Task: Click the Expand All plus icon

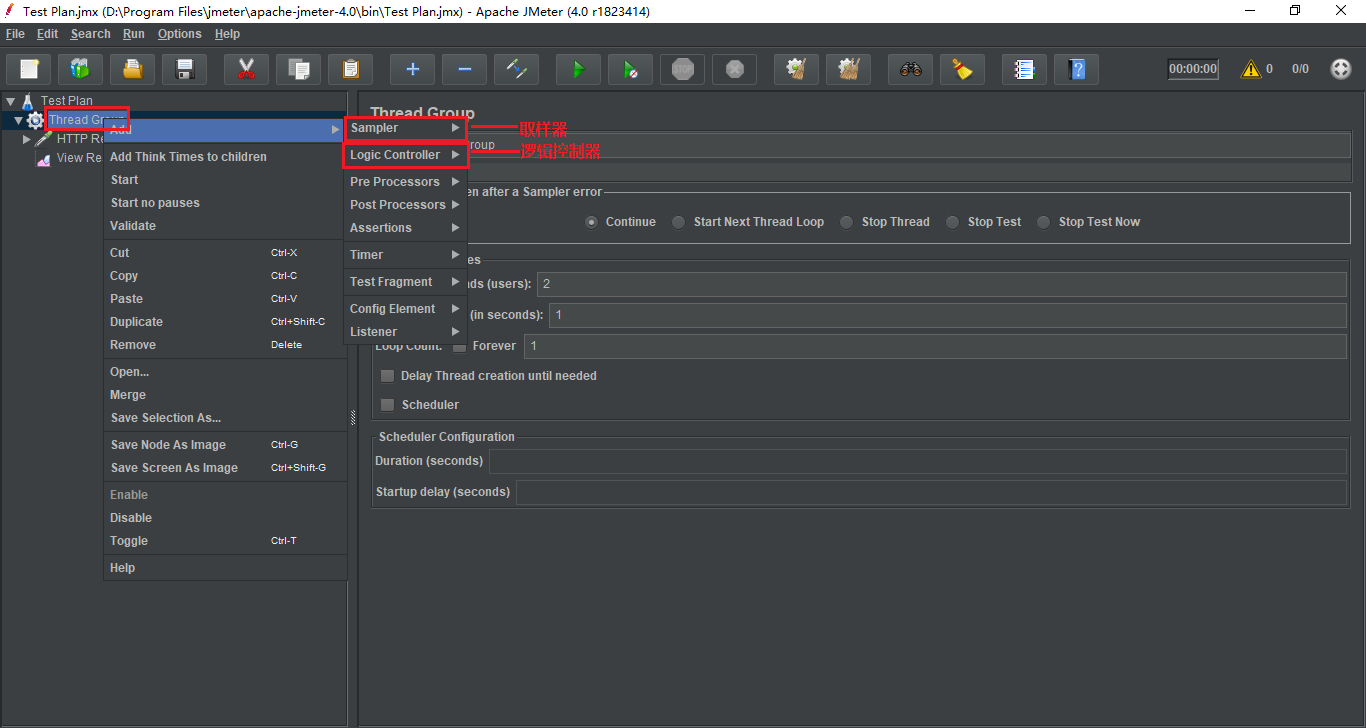Action: tap(412, 69)
